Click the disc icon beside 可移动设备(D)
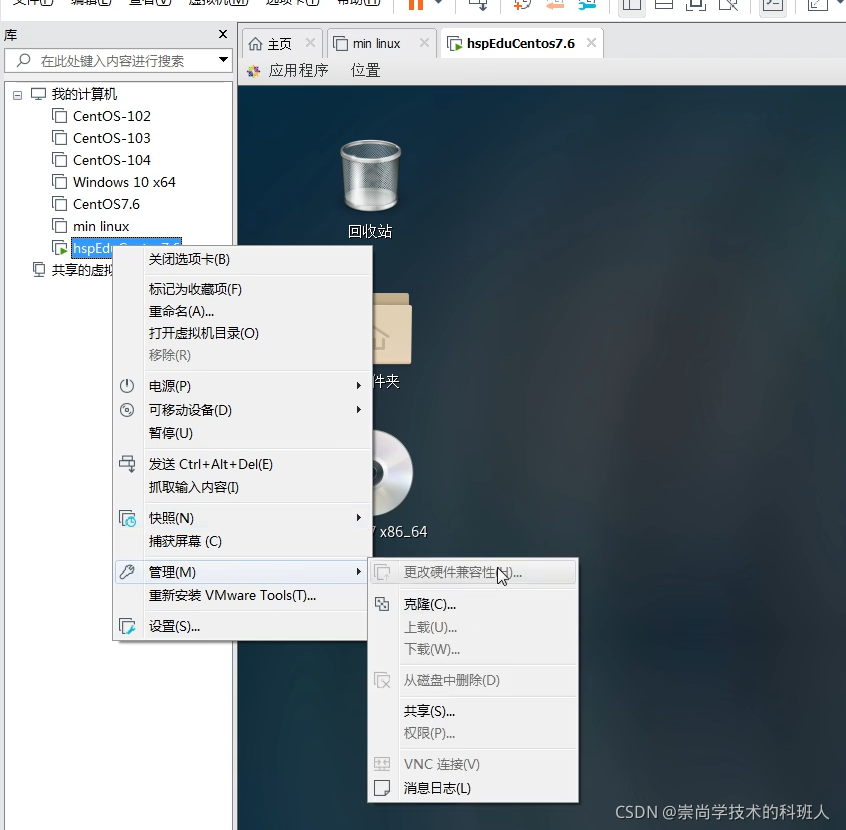The width and height of the screenshot is (846, 830). [x=127, y=410]
